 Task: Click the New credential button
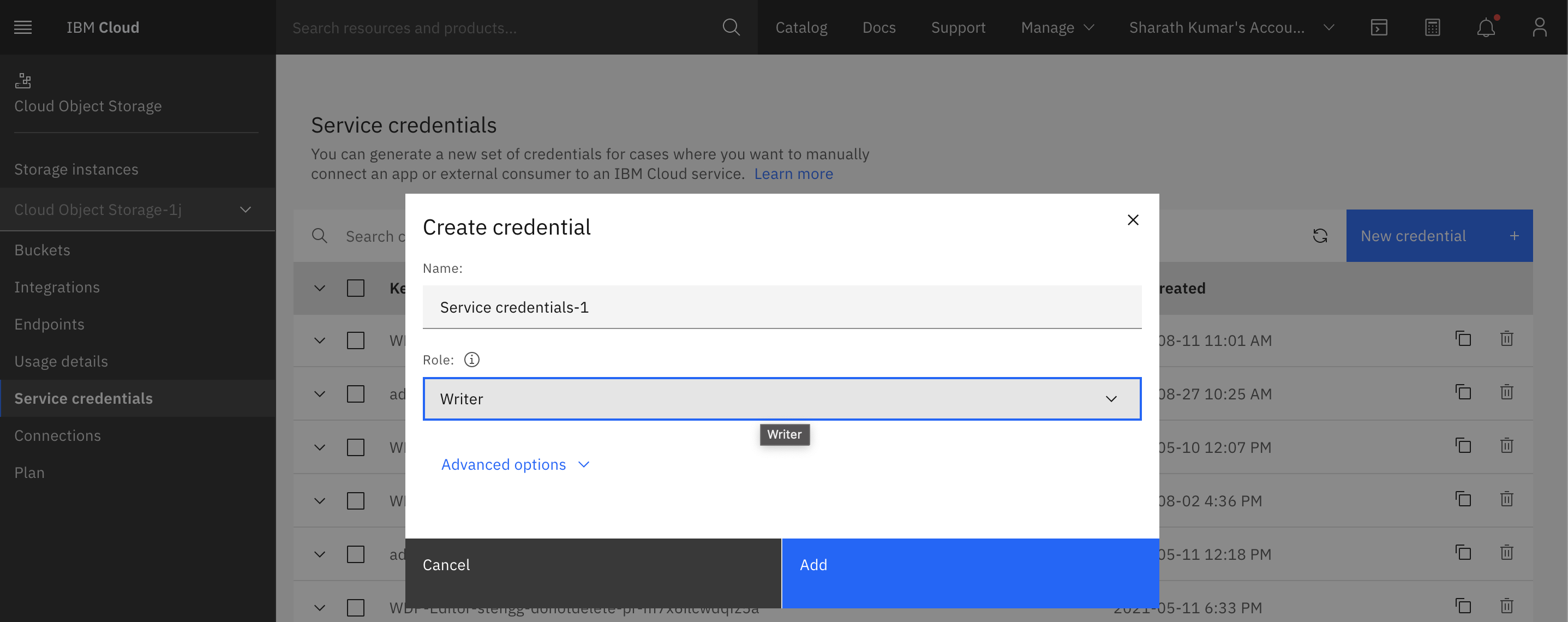[1439, 236]
